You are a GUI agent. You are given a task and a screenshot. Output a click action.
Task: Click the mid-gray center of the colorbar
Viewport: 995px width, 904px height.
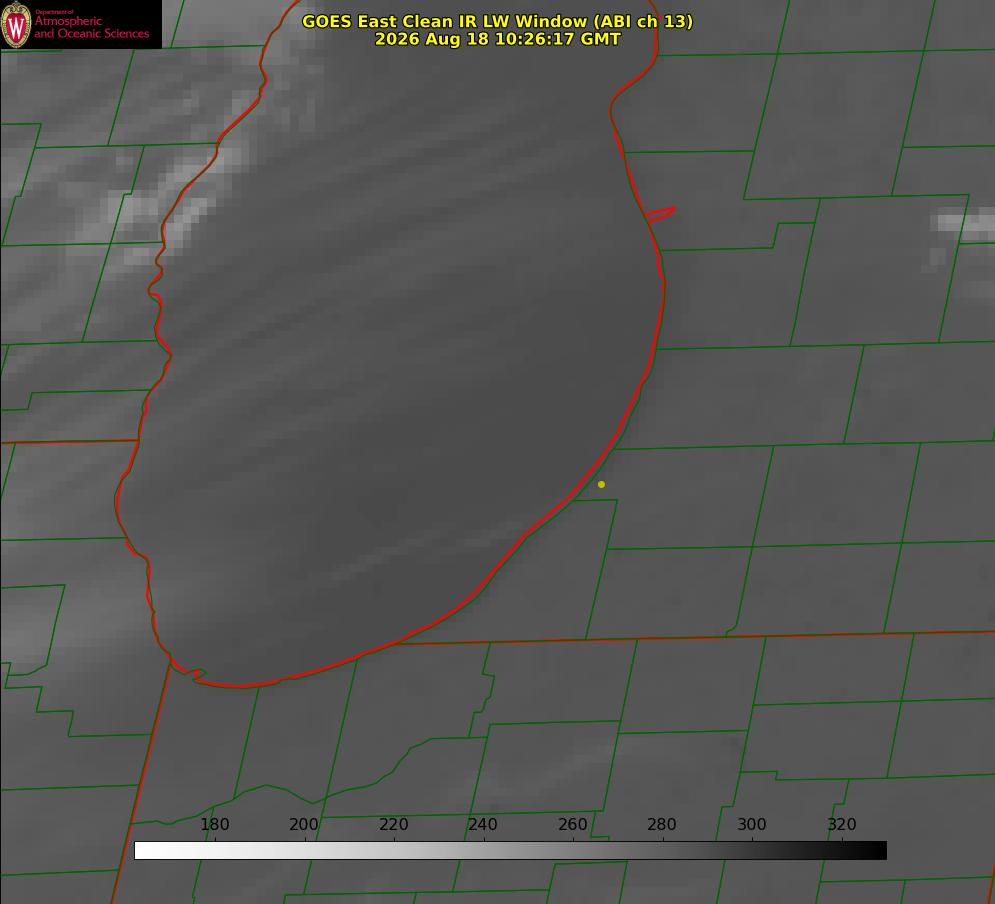point(510,851)
